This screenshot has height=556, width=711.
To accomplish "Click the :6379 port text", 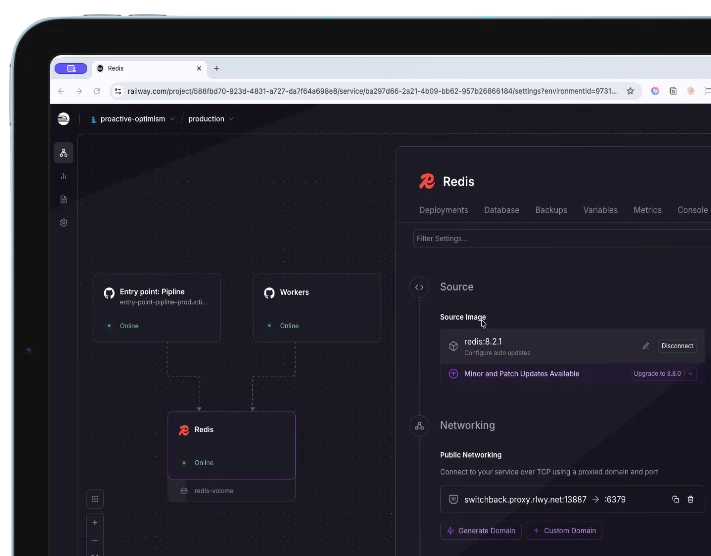I will click(x=615, y=499).
